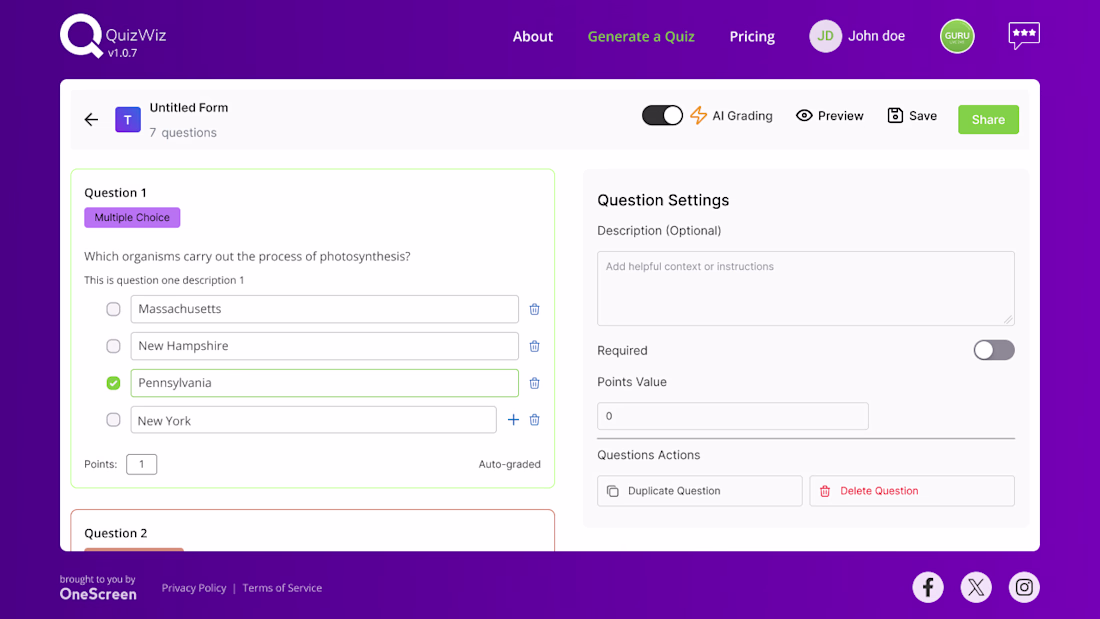The height and width of the screenshot is (619, 1100).
Task: Click the back arrow beside Untitled Form
Action: 91,120
